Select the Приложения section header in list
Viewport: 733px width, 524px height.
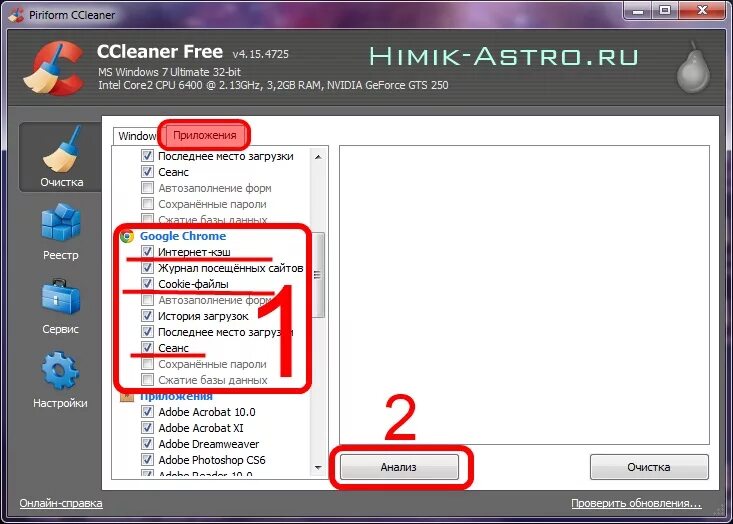[176, 397]
